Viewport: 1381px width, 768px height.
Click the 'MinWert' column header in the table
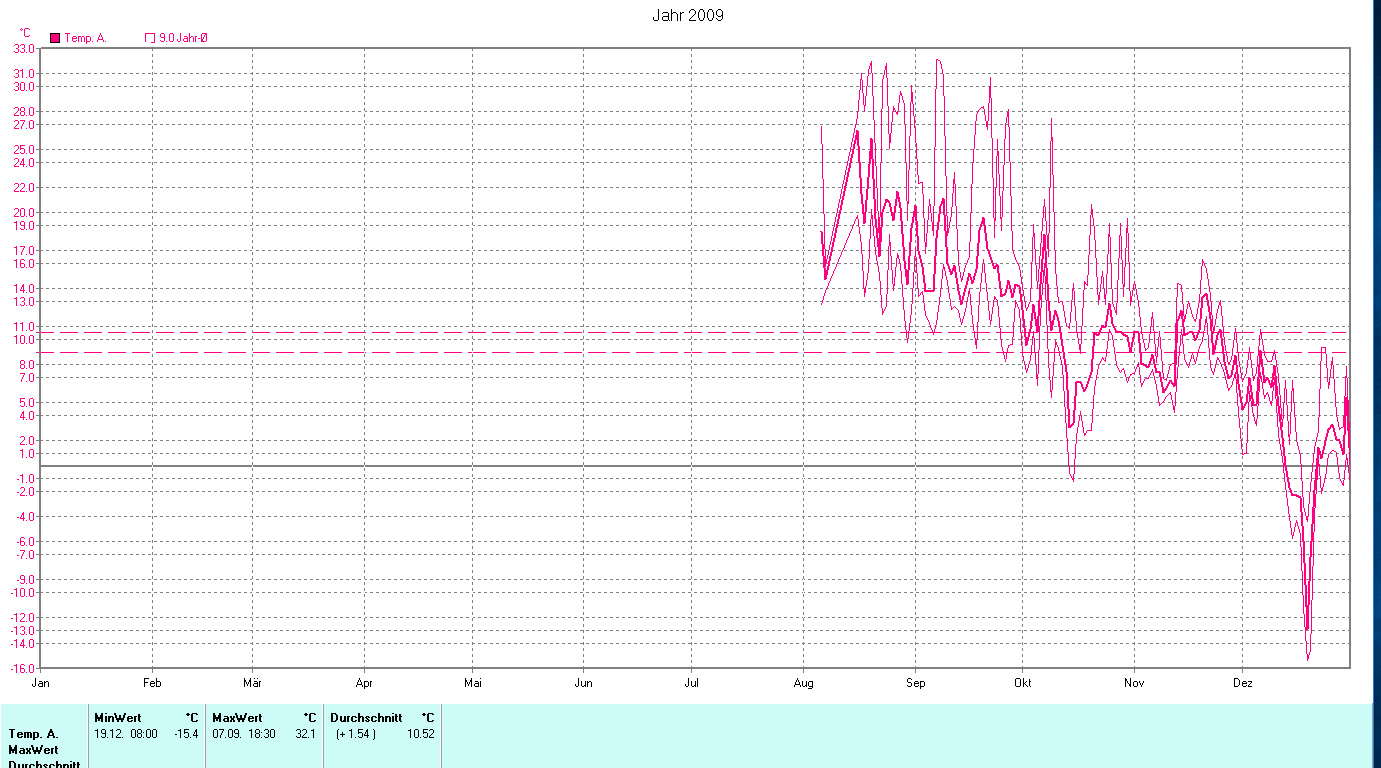[x=118, y=718]
